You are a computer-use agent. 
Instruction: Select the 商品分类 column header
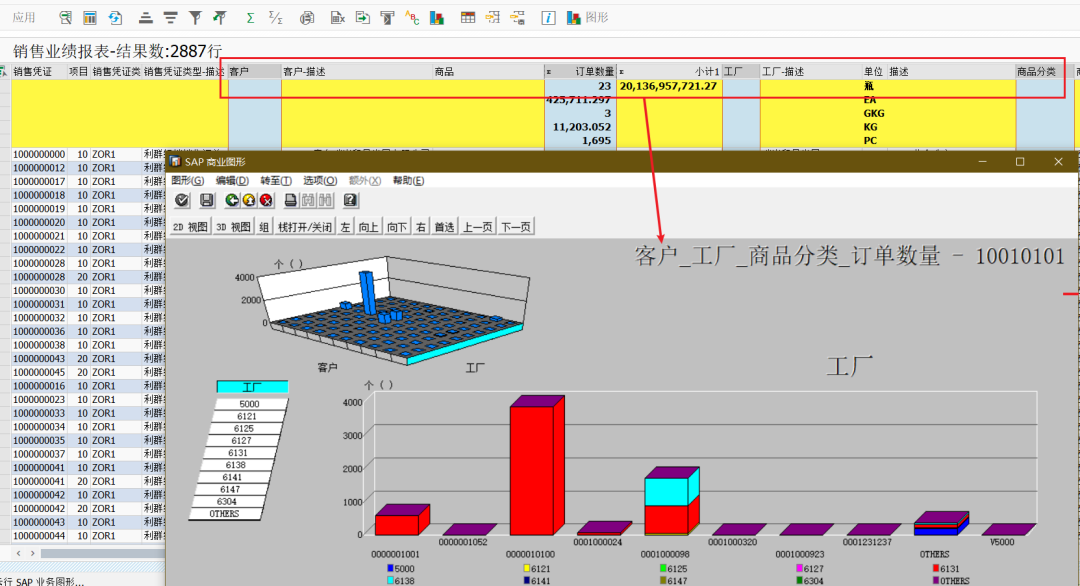click(1044, 72)
